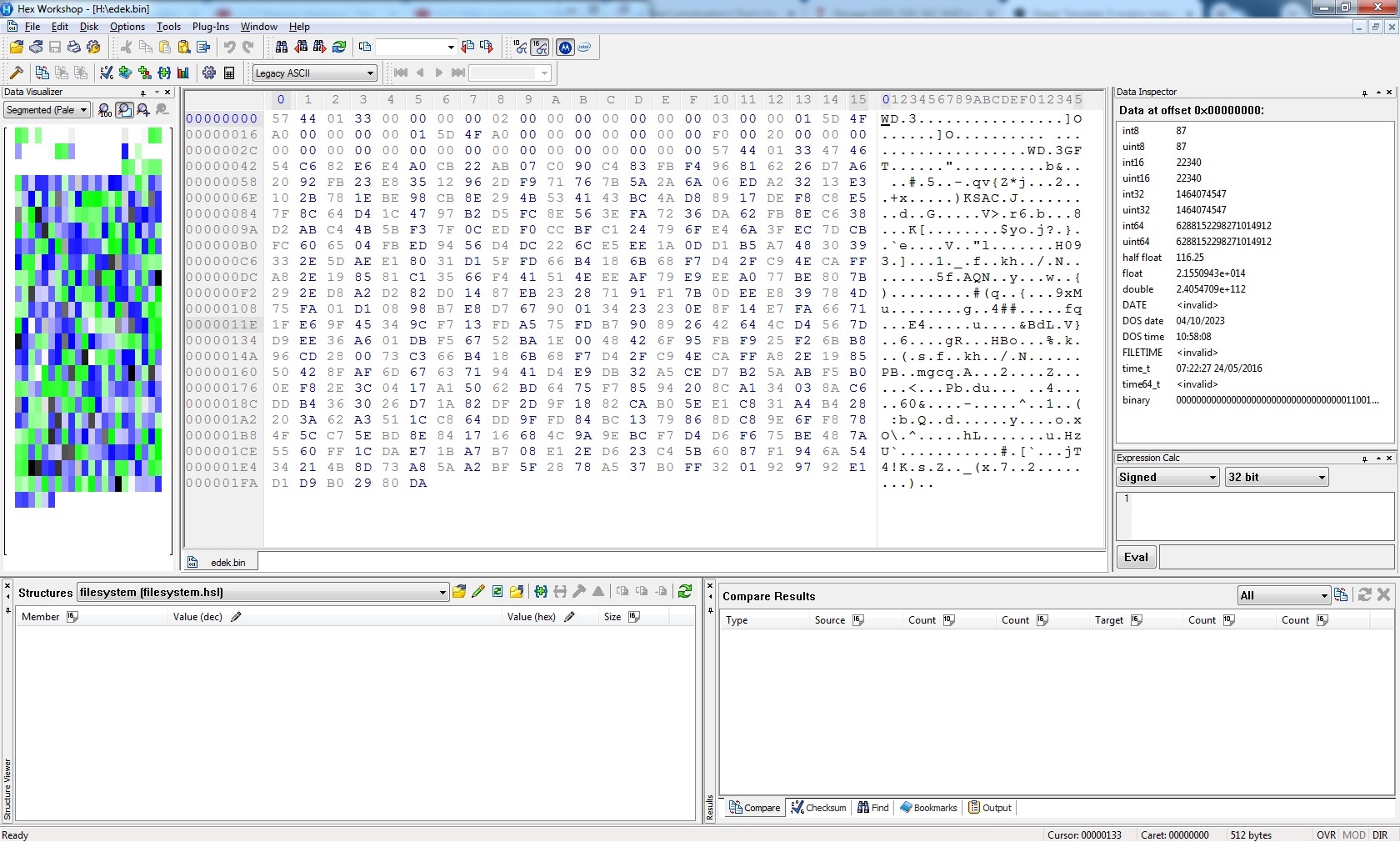
Task: Switch to the Checksum results tab
Action: tap(818, 808)
